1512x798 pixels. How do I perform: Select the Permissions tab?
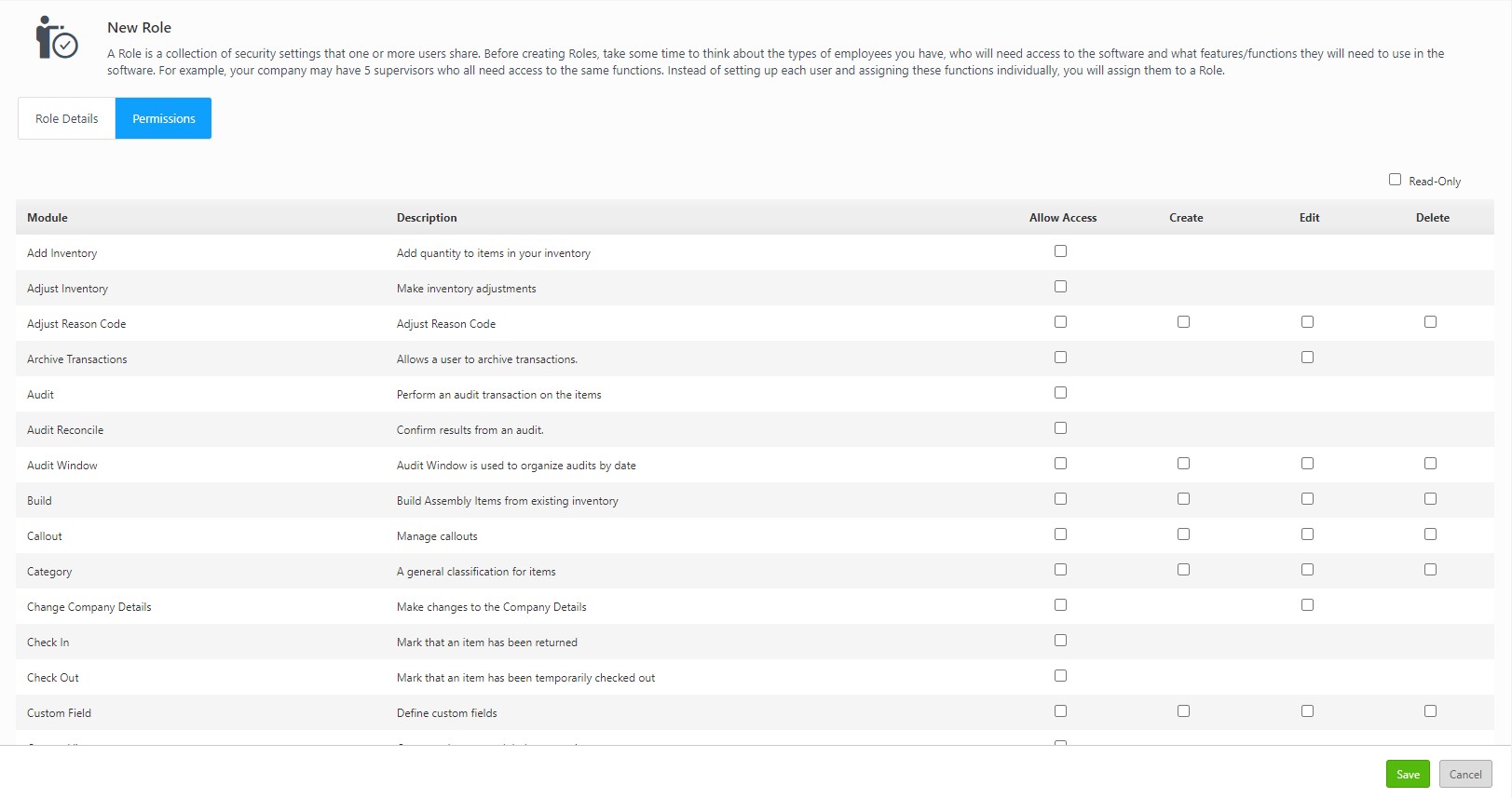point(163,118)
